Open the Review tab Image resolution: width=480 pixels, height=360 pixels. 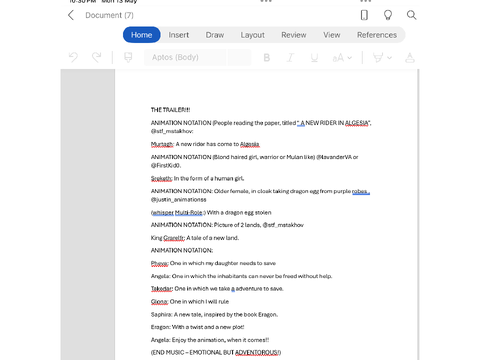click(x=294, y=35)
